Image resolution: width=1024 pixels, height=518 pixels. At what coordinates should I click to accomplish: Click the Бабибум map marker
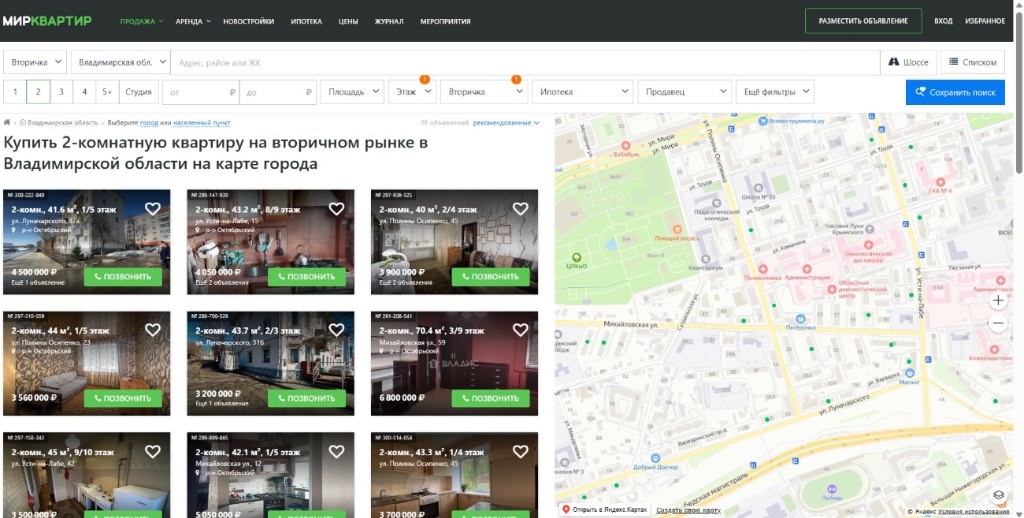[626, 146]
